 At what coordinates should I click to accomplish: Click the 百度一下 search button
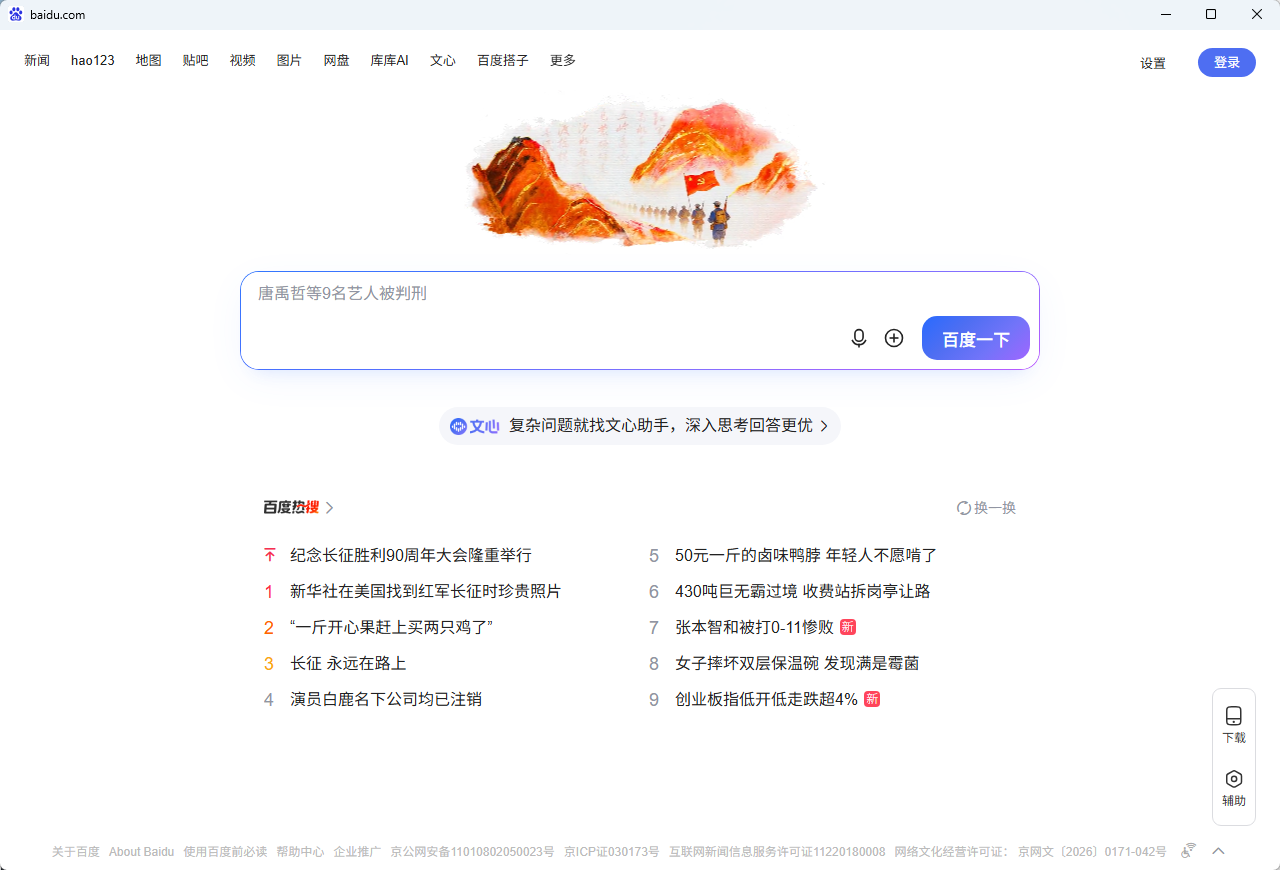pos(976,338)
